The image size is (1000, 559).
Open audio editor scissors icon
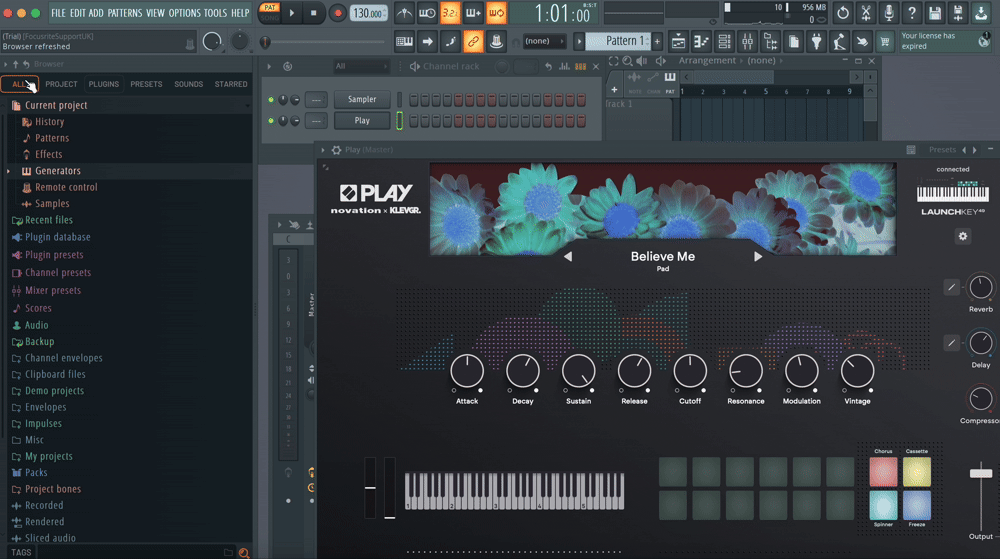tap(865, 13)
